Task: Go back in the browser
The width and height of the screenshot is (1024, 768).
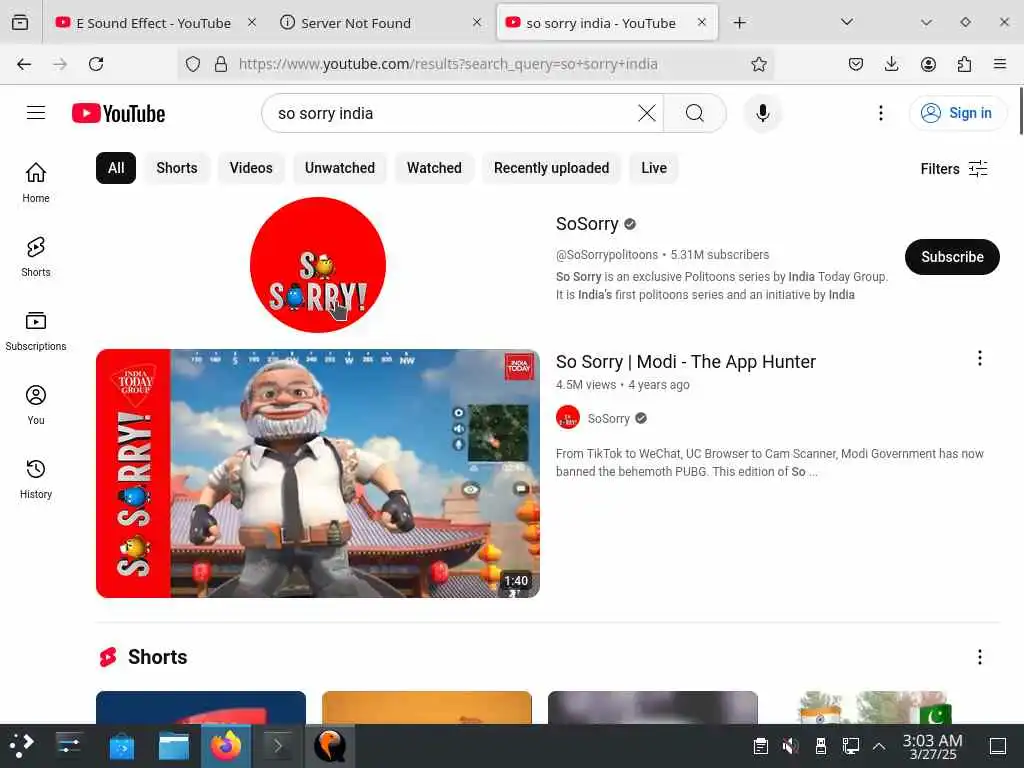Action: 24,64
